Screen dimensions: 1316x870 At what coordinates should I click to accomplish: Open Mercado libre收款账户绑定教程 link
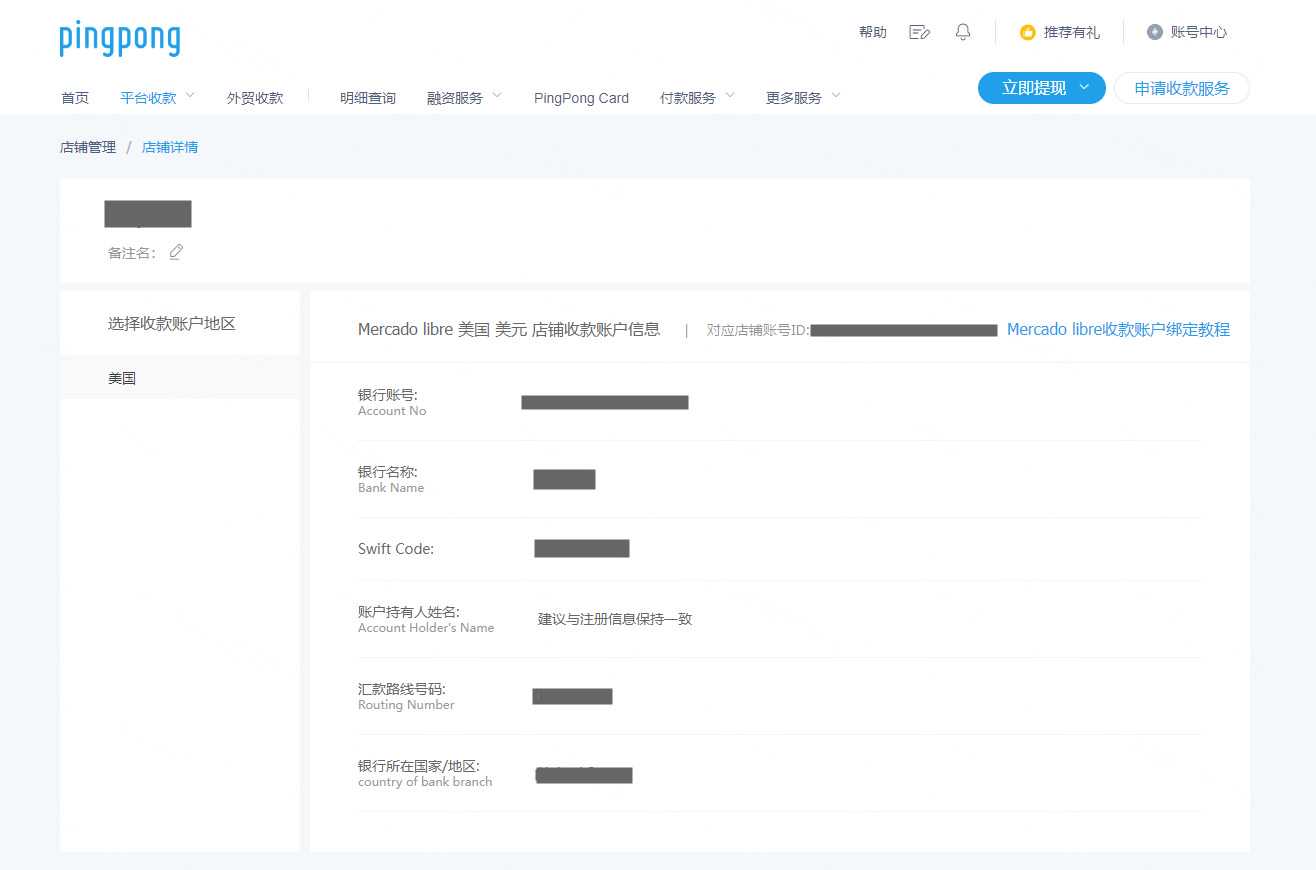coord(1118,329)
